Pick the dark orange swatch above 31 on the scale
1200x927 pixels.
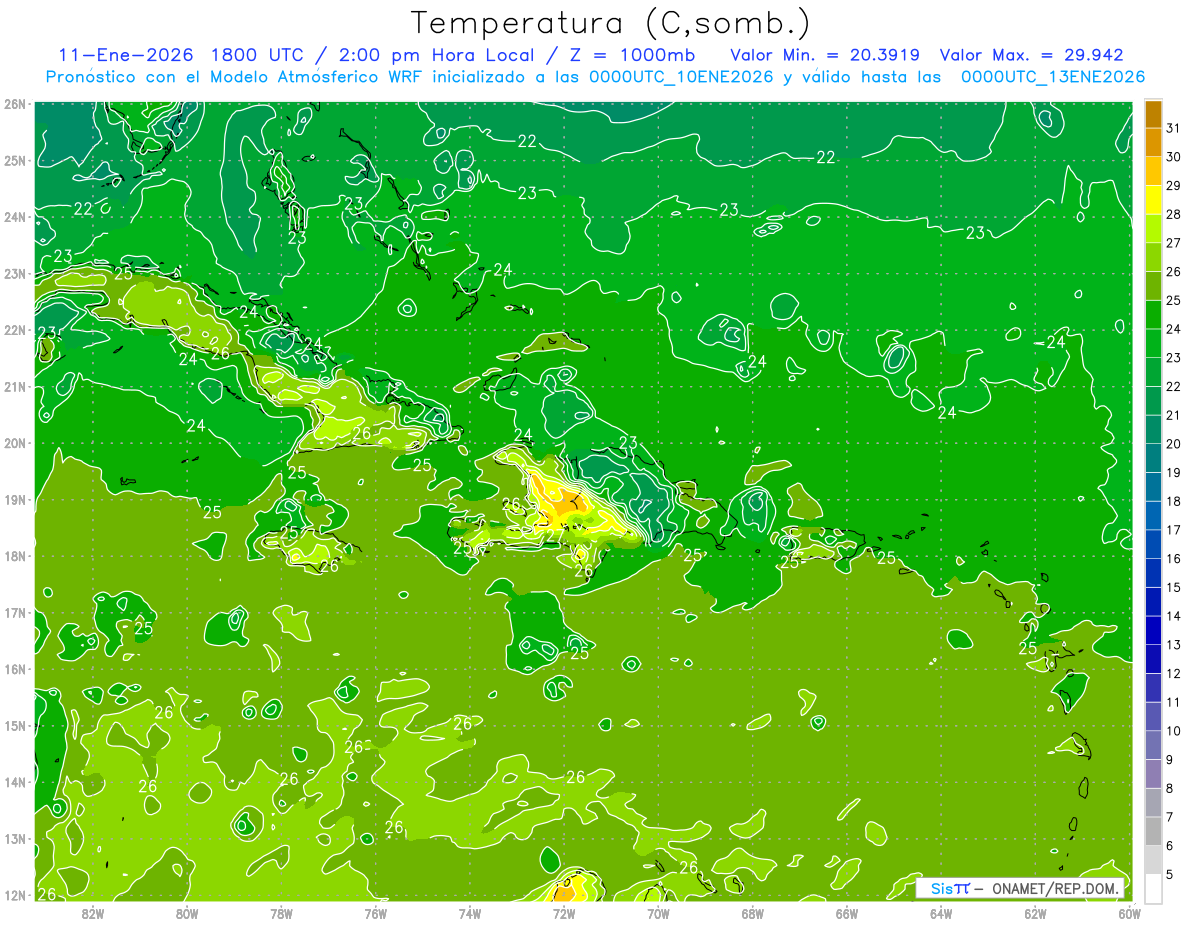1153,113
